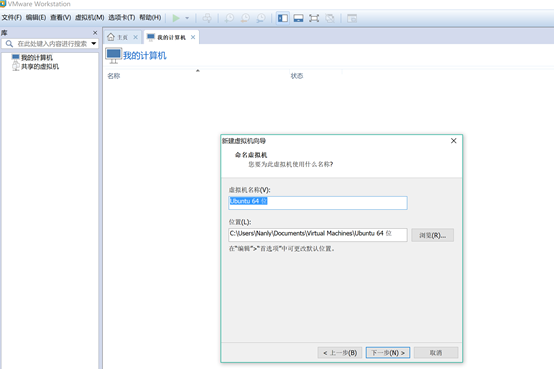Click the 位置 path text field
The width and height of the screenshot is (554, 369).
(x=318, y=235)
